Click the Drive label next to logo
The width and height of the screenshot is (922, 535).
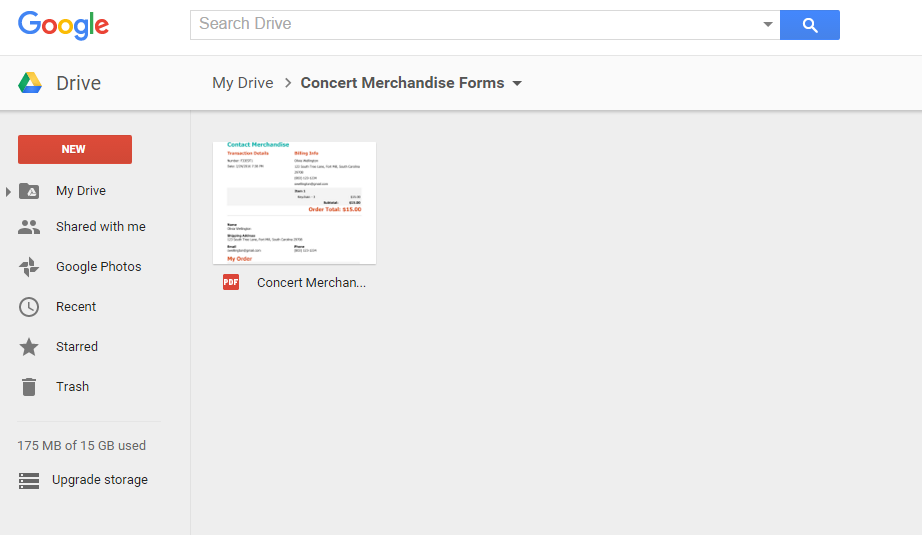click(x=79, y=83)
